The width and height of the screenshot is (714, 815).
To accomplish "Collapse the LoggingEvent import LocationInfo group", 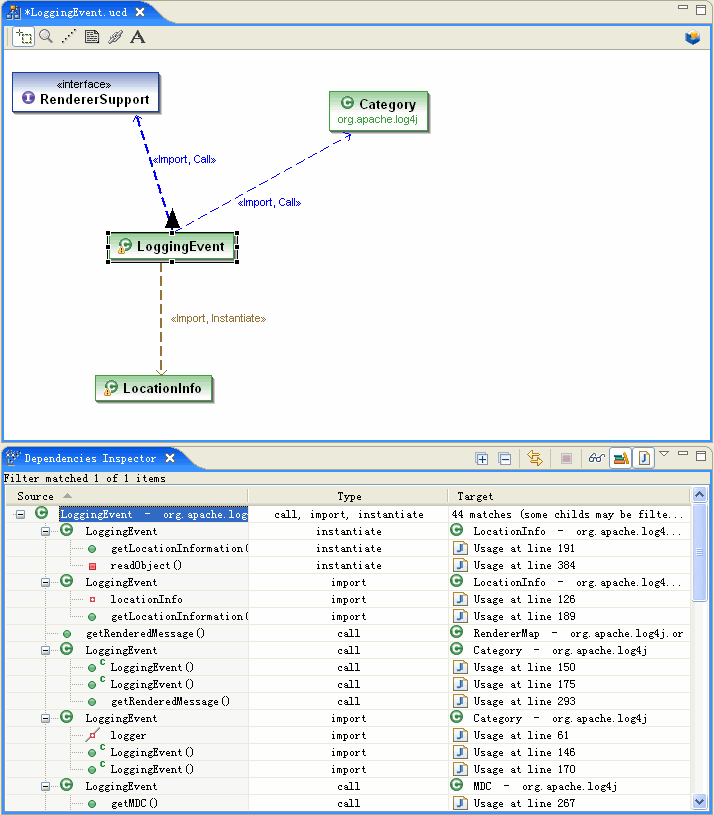I will 46,583.
